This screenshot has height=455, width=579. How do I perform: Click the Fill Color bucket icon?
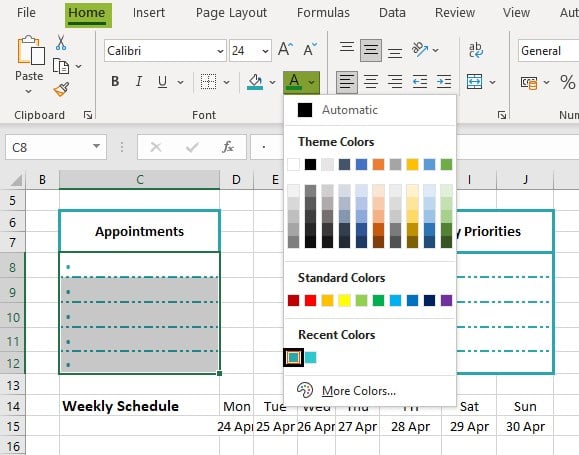tap(255, 82)
